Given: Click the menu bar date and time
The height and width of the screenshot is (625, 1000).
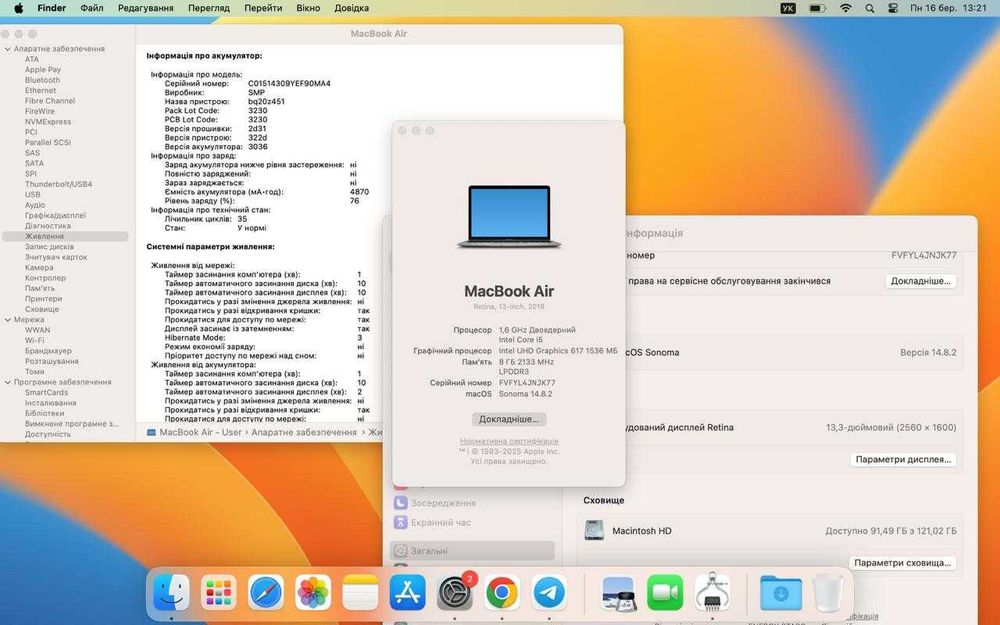Looking at the screenshot, I should [948, 8].
